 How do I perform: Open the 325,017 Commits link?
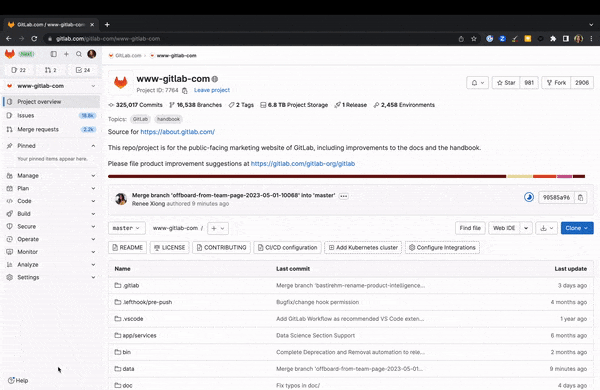[x=135, y=105]
